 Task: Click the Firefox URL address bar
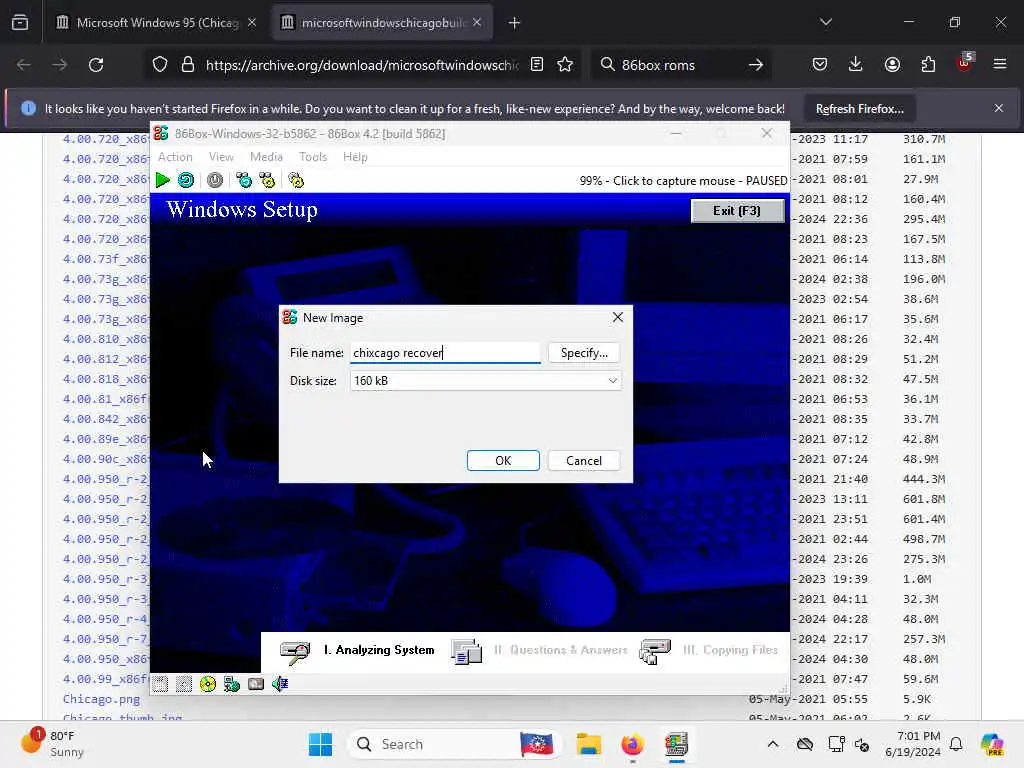pos(362,65)
